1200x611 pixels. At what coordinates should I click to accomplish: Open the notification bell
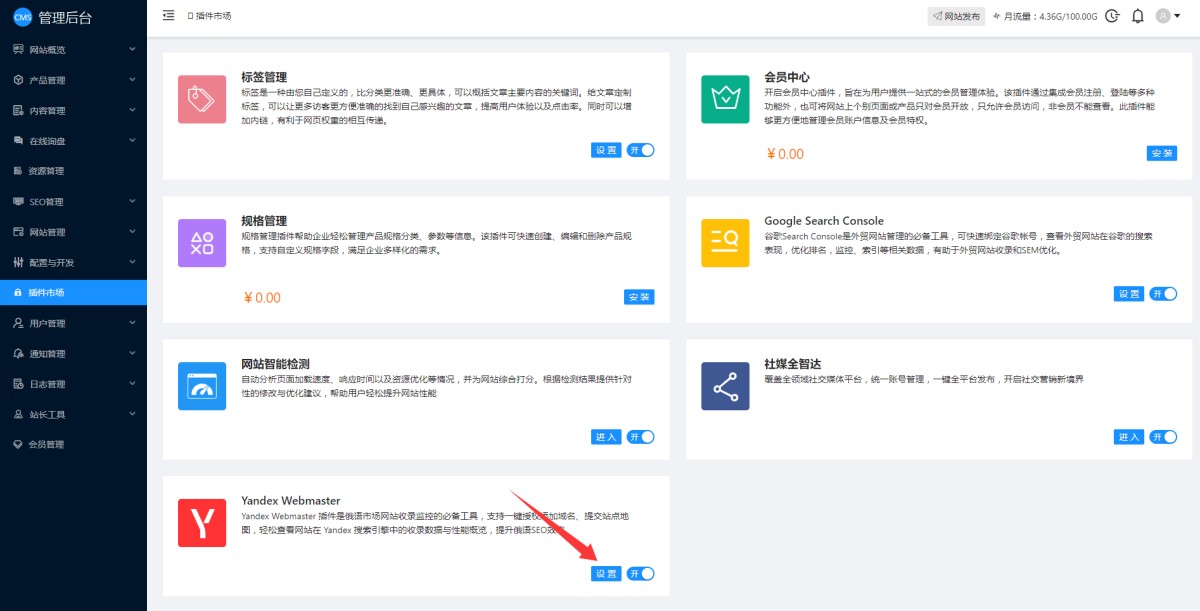pyautogui.click(x=1137, y=16)
